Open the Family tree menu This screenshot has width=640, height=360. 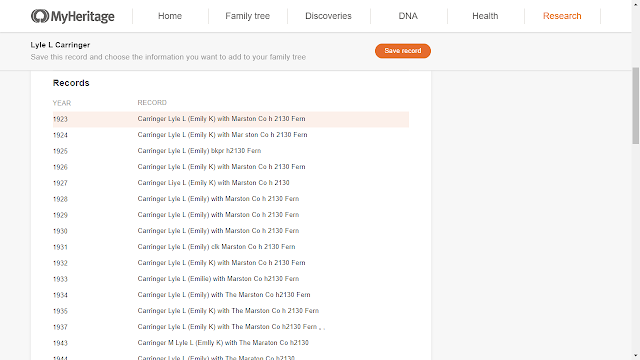coord(247,16)
